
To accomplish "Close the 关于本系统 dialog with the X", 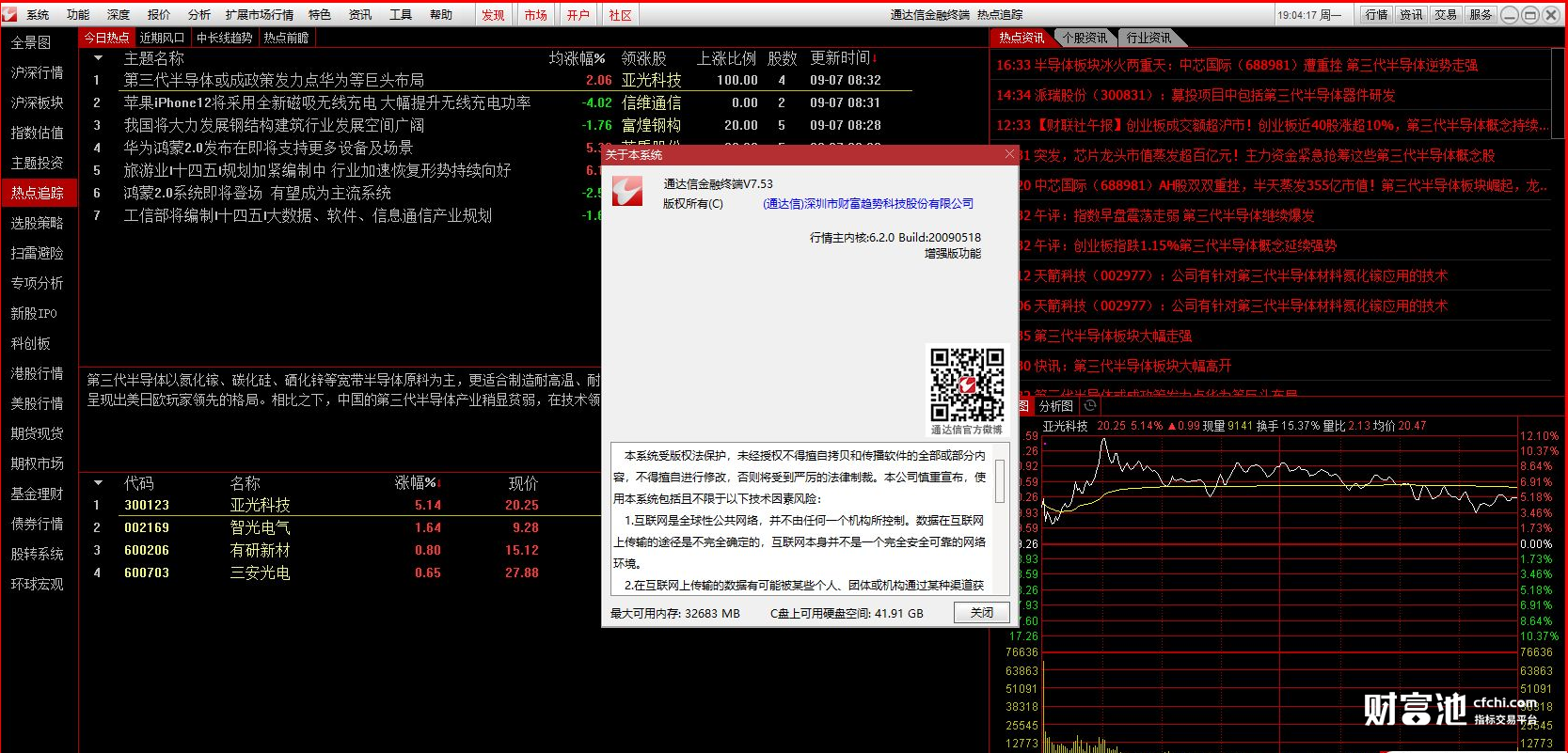I will [1009, 154].
